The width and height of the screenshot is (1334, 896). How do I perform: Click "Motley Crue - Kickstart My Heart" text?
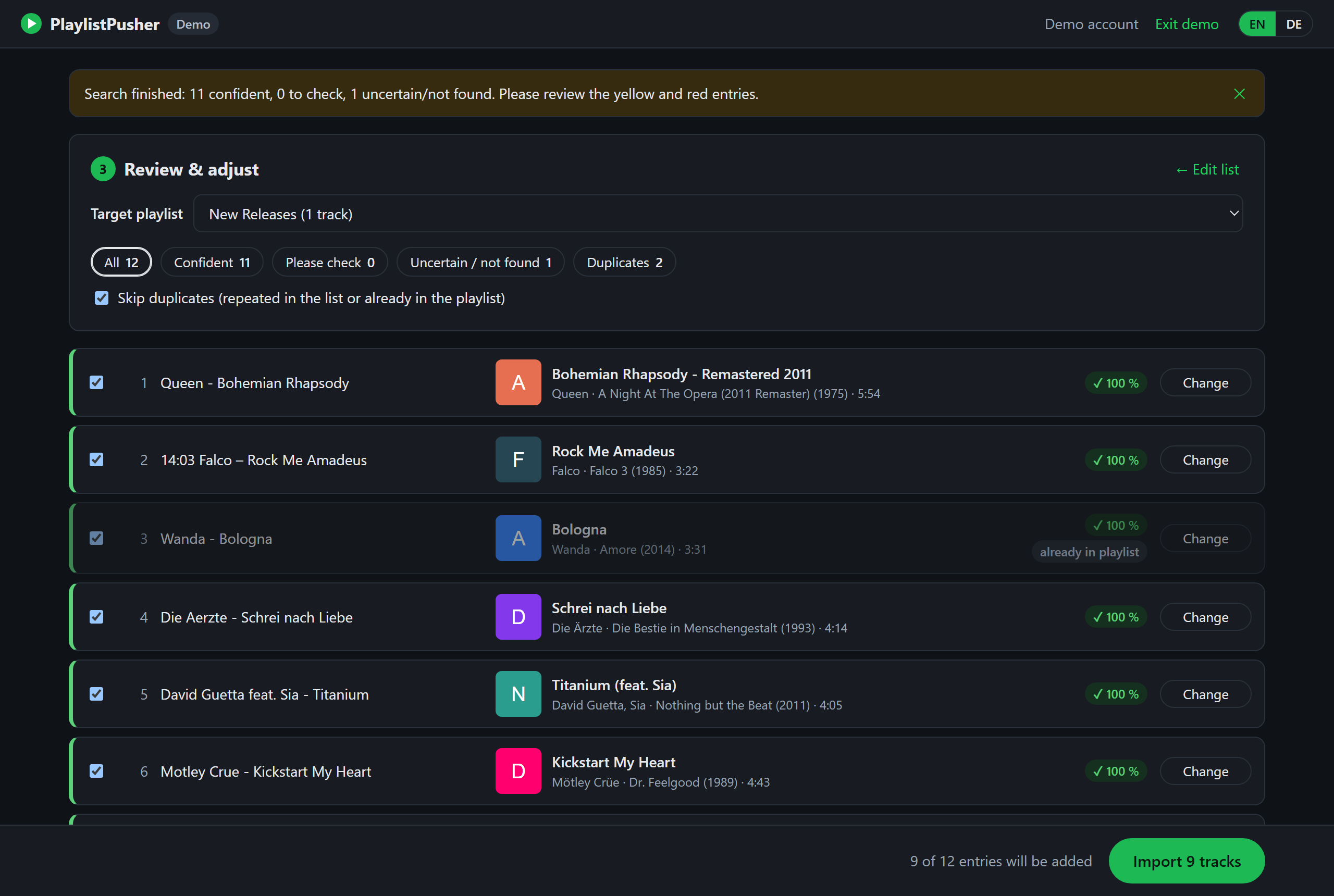point(266,771)
